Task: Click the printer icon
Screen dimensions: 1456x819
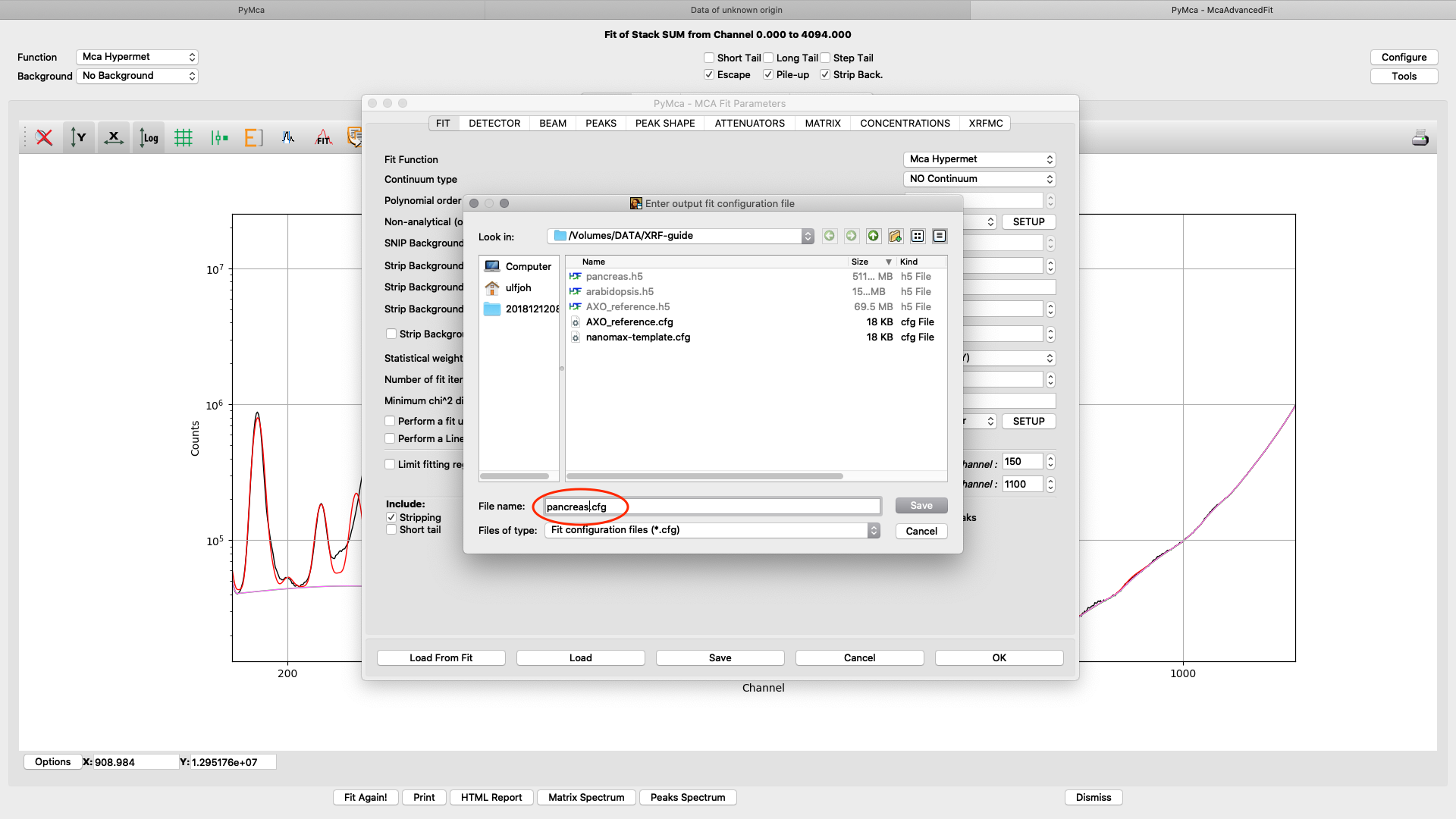Action: point(1420,137)
